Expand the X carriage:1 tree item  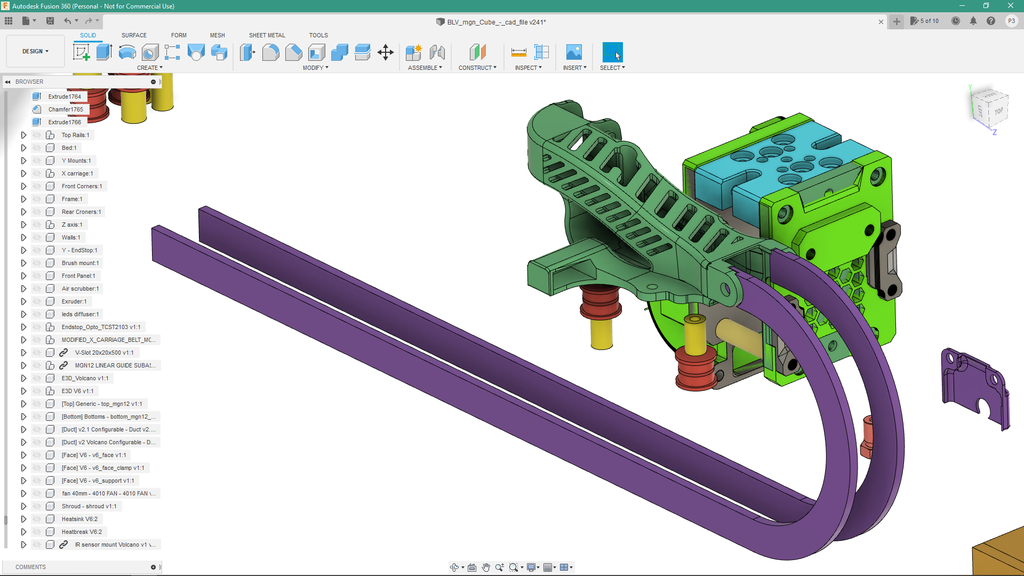23,174
